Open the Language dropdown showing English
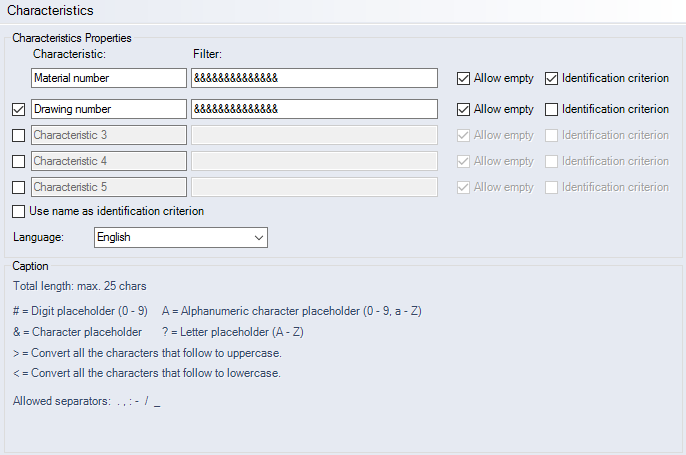This screenshot has height=455, width=686. (180, 237)
